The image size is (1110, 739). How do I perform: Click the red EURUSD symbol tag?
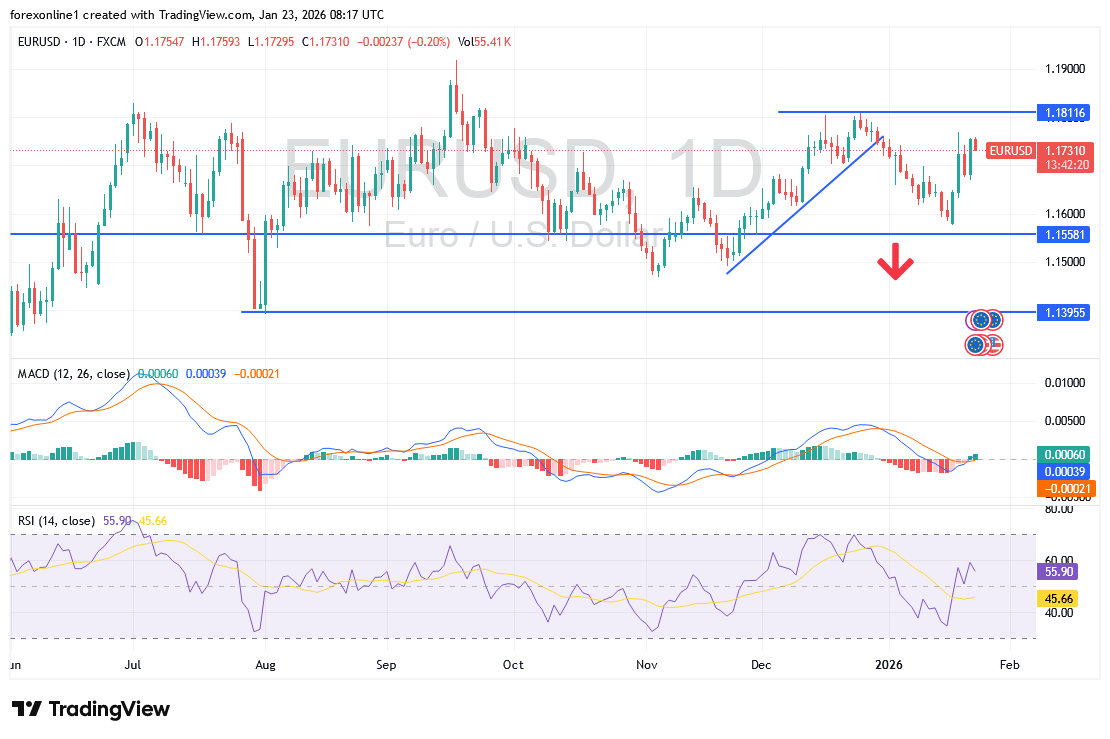pyautogui.click(x=1010, y=150)
